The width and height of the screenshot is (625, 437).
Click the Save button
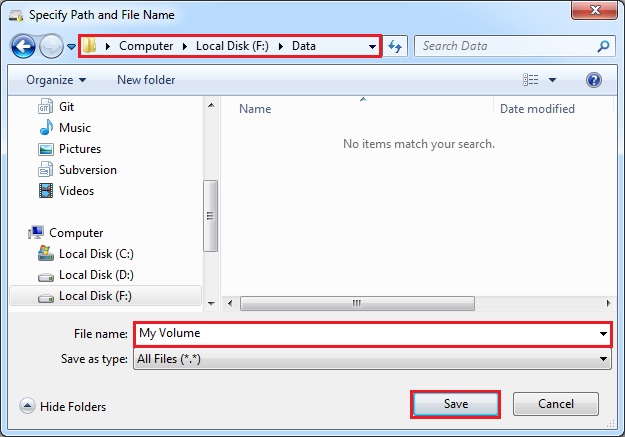click(455, 403)
